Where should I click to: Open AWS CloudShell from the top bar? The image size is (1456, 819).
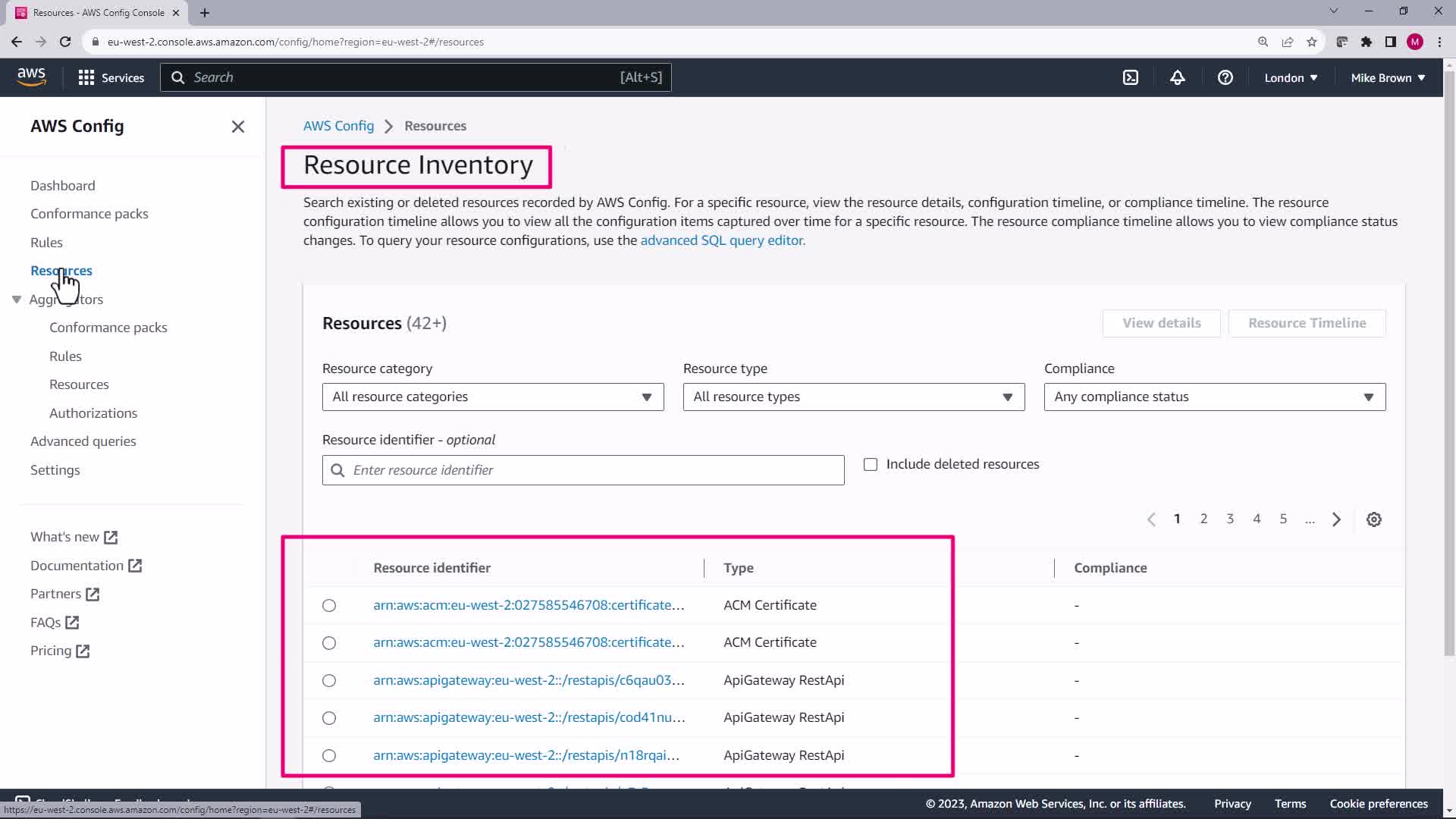[x=1130, y=77]
